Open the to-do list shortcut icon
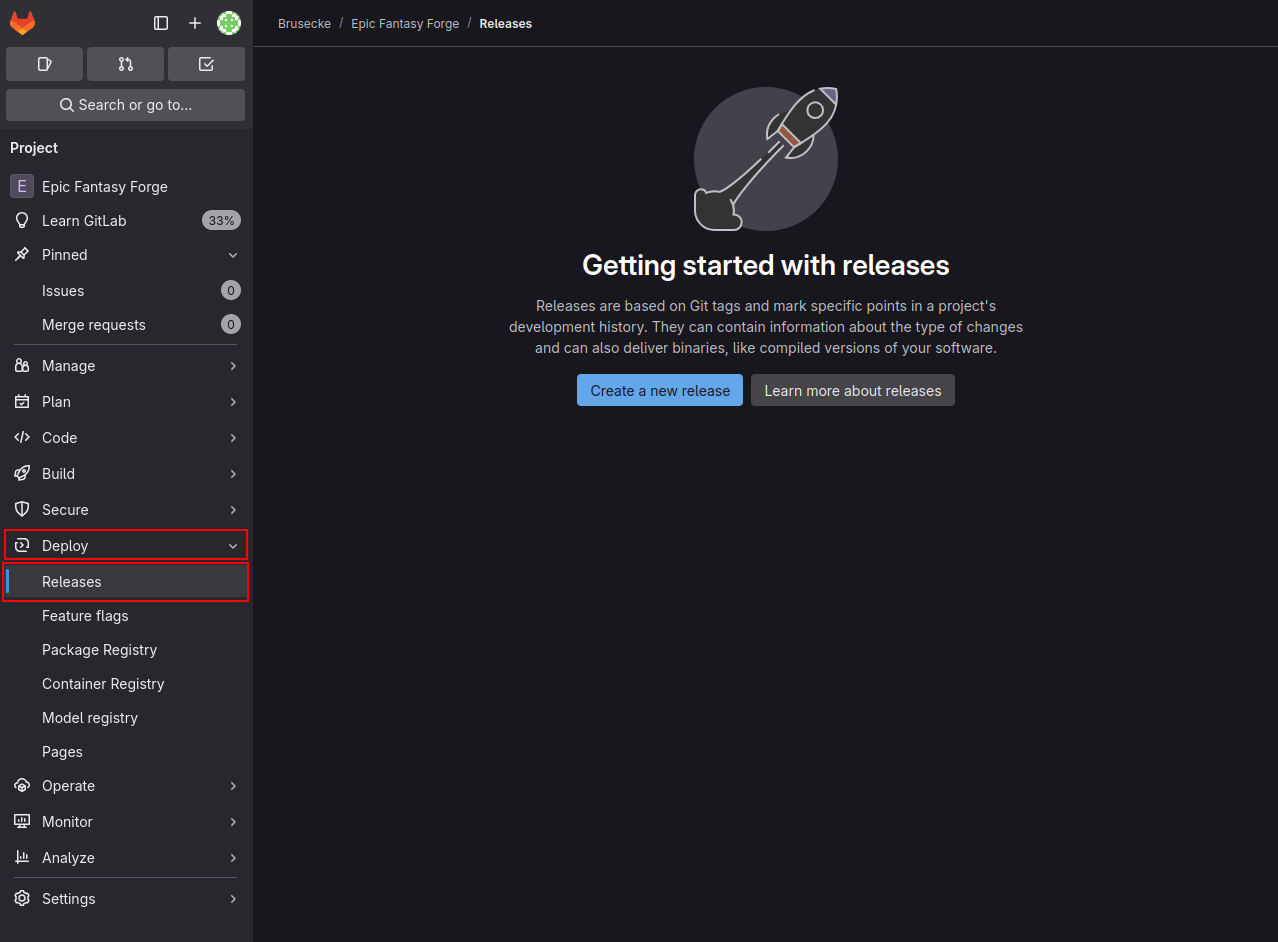Screen dimensions: 1278x942 (206, 64)
